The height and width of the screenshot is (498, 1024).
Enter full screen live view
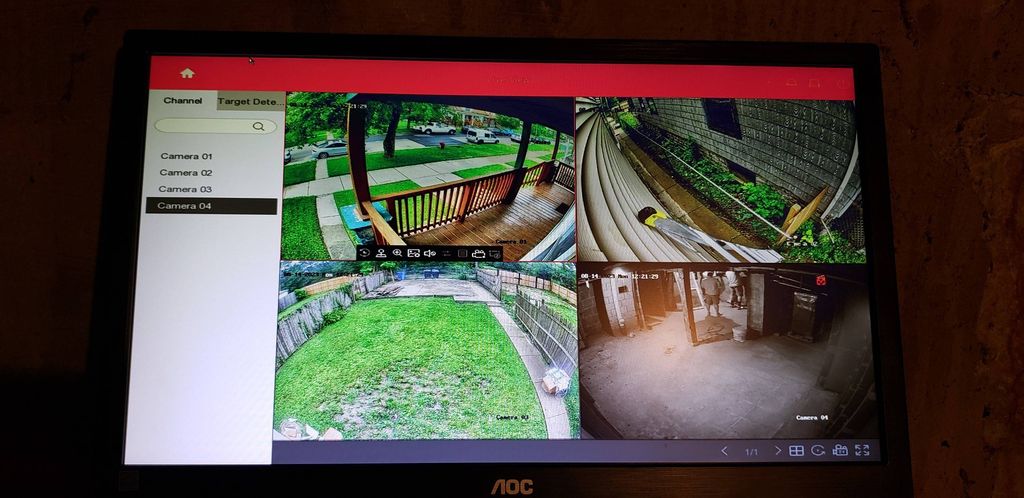coord(862,449)
